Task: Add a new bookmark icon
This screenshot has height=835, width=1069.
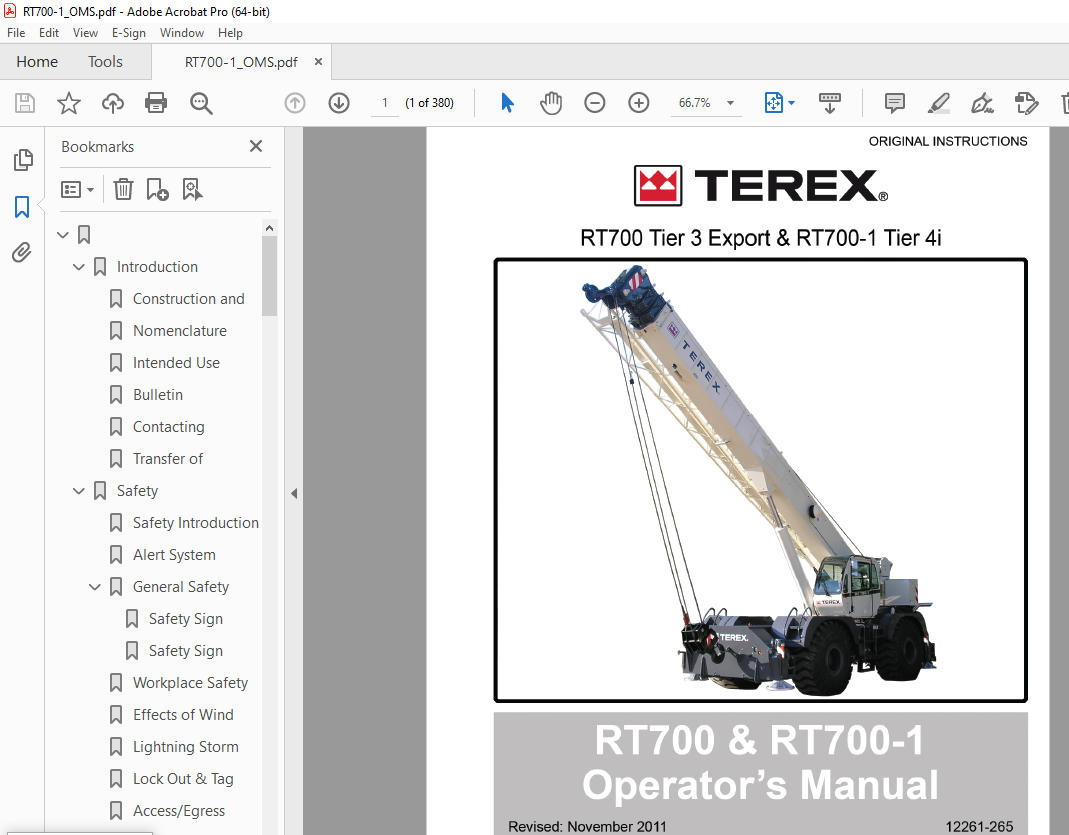Action: pos(157,189)
